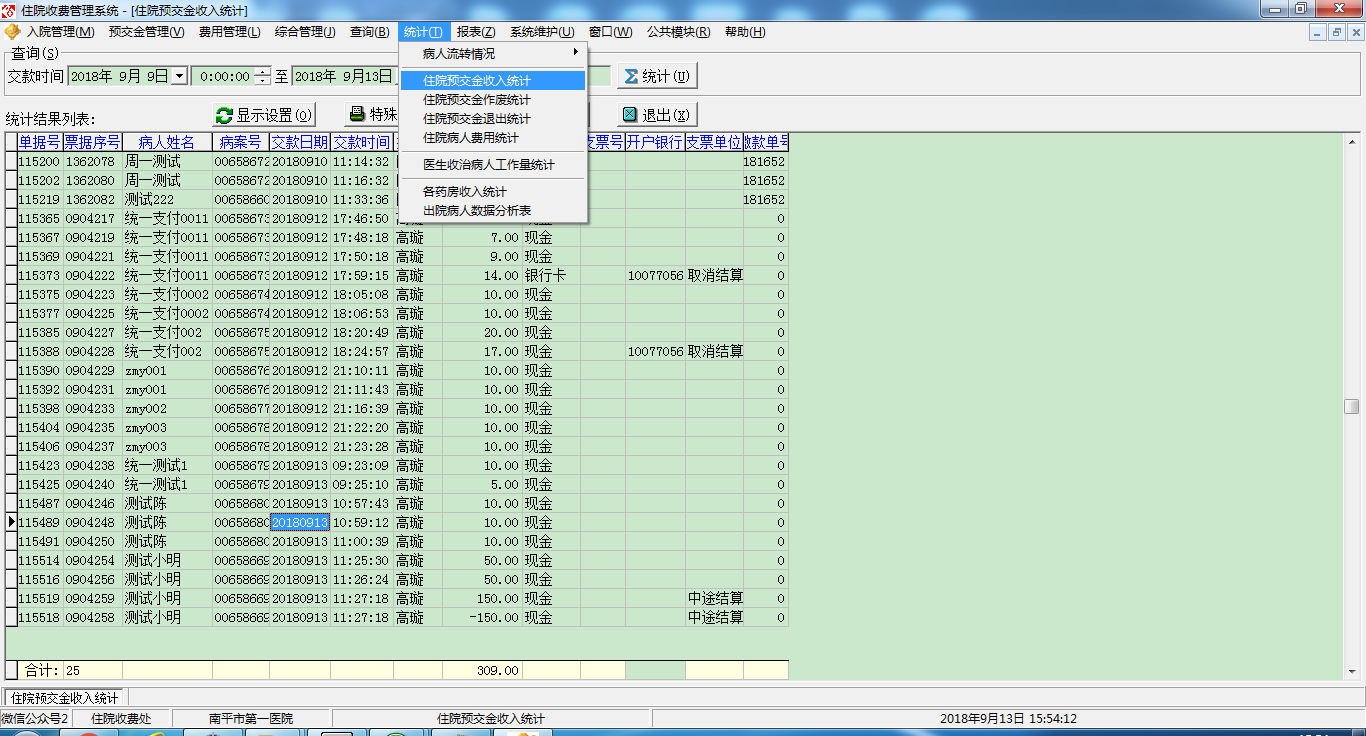Click the 合计 record count 25
The width and height of the screenshot is (1366, 736).
click(x=93, y=670)
